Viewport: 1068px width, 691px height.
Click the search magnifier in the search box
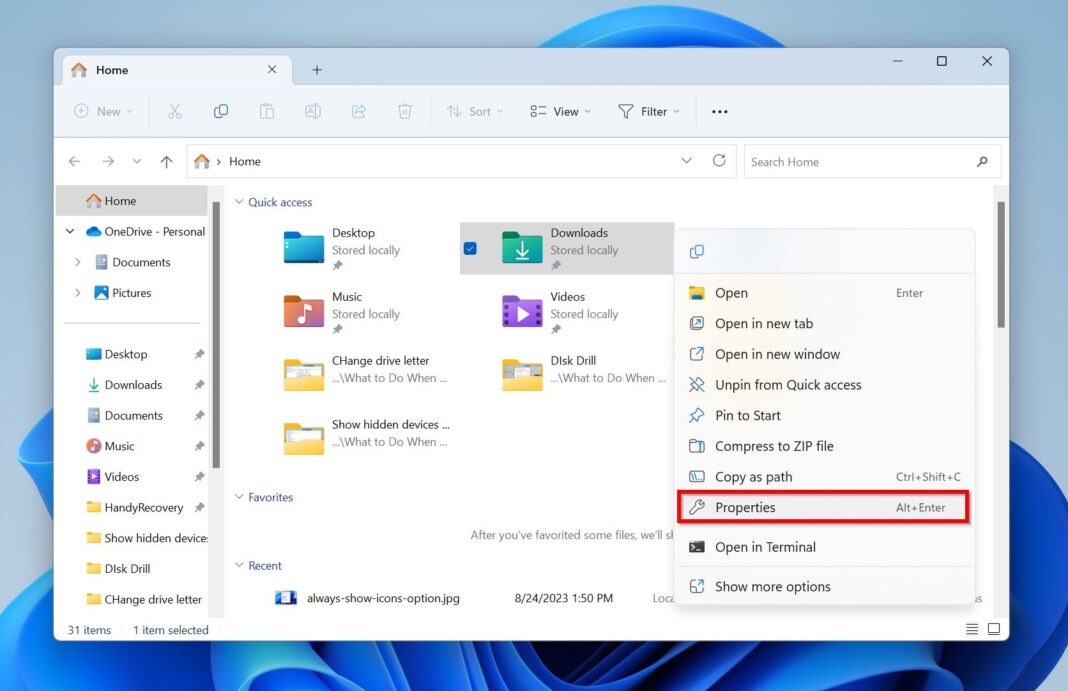point(981,161)
